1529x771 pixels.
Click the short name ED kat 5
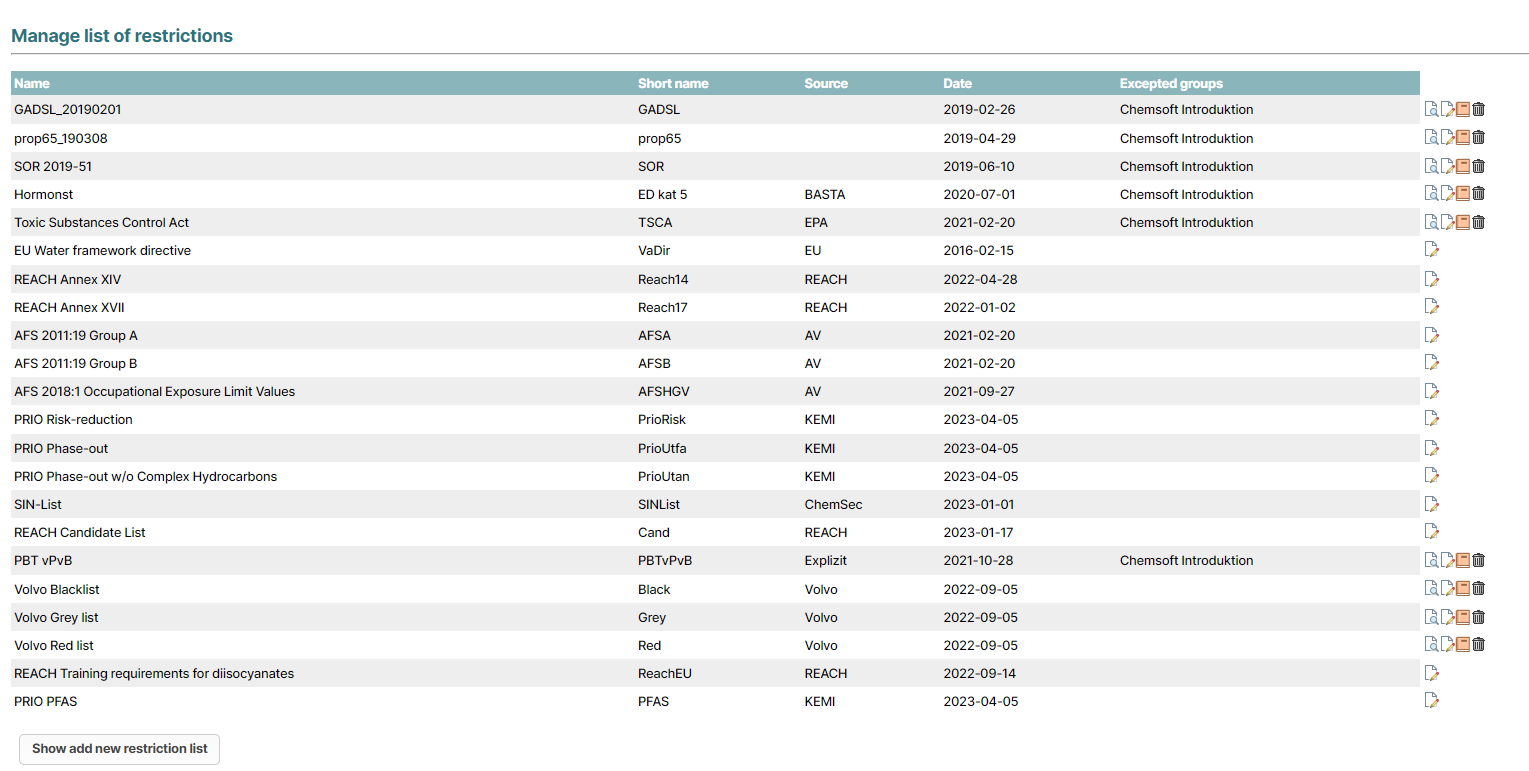coord(662,194)
